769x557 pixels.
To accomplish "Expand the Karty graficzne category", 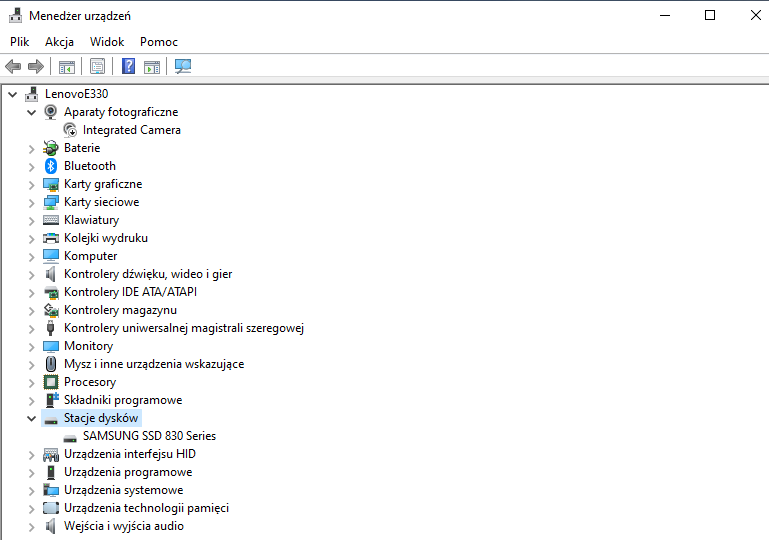I will point(31,184).
